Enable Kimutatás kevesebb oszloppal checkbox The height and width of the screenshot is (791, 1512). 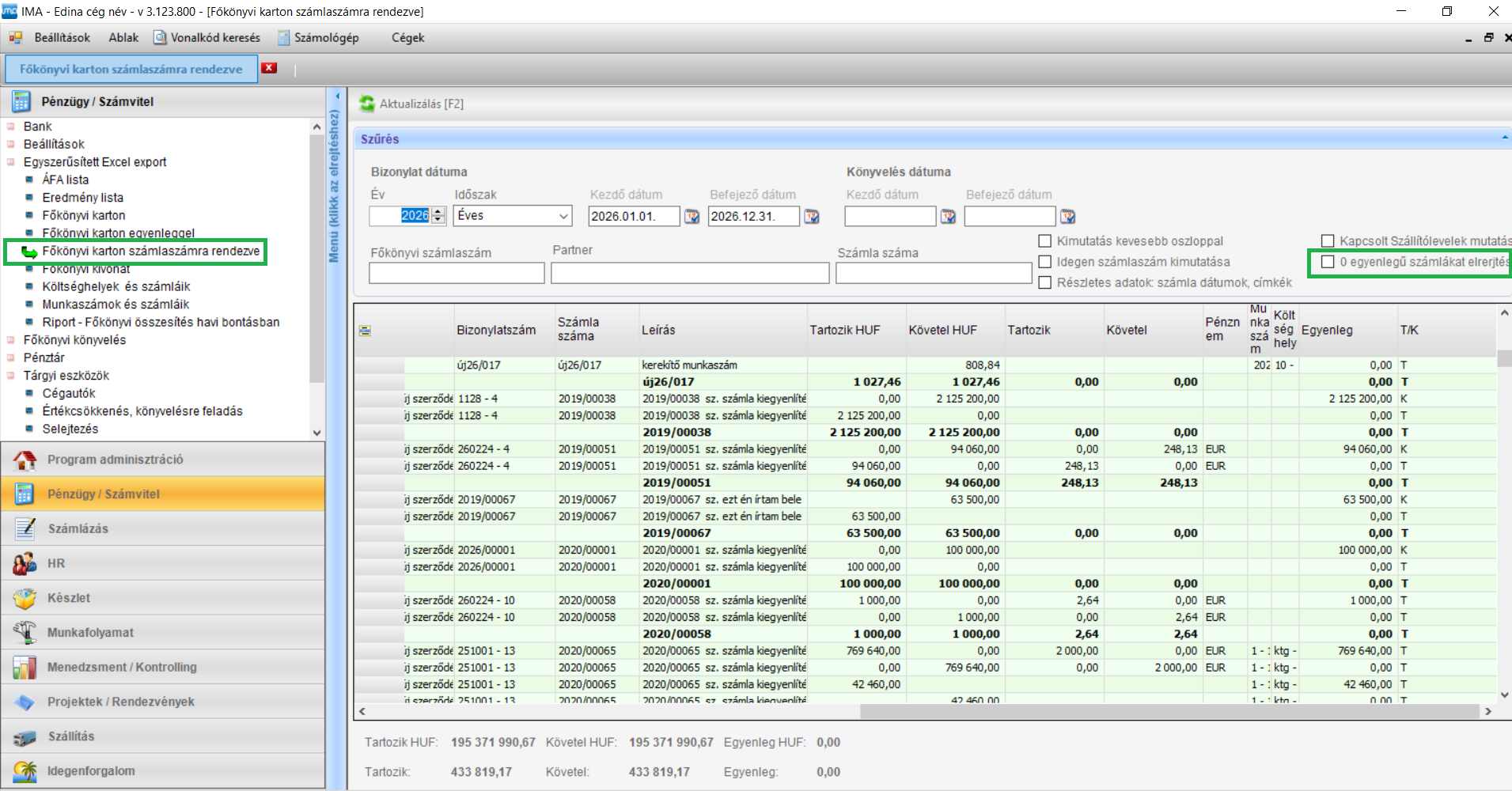[x=1045, y=241]
